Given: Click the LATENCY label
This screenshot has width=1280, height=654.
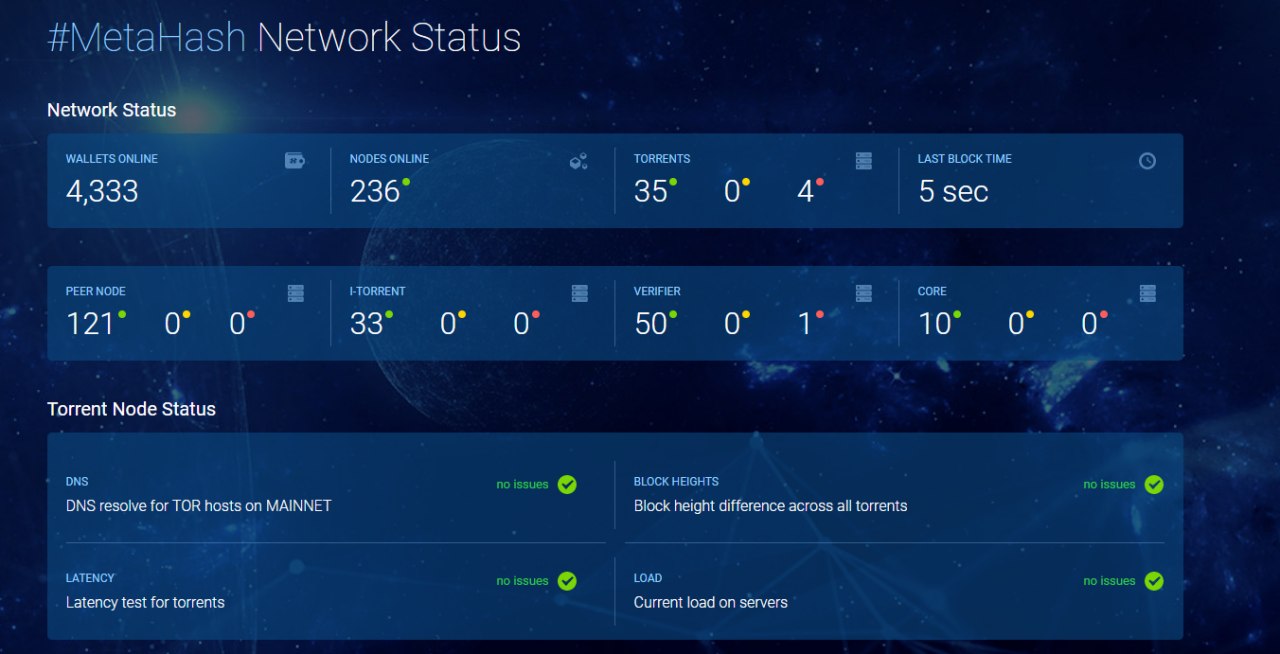Looking at the screenshot, I should [x=90, y=578].
